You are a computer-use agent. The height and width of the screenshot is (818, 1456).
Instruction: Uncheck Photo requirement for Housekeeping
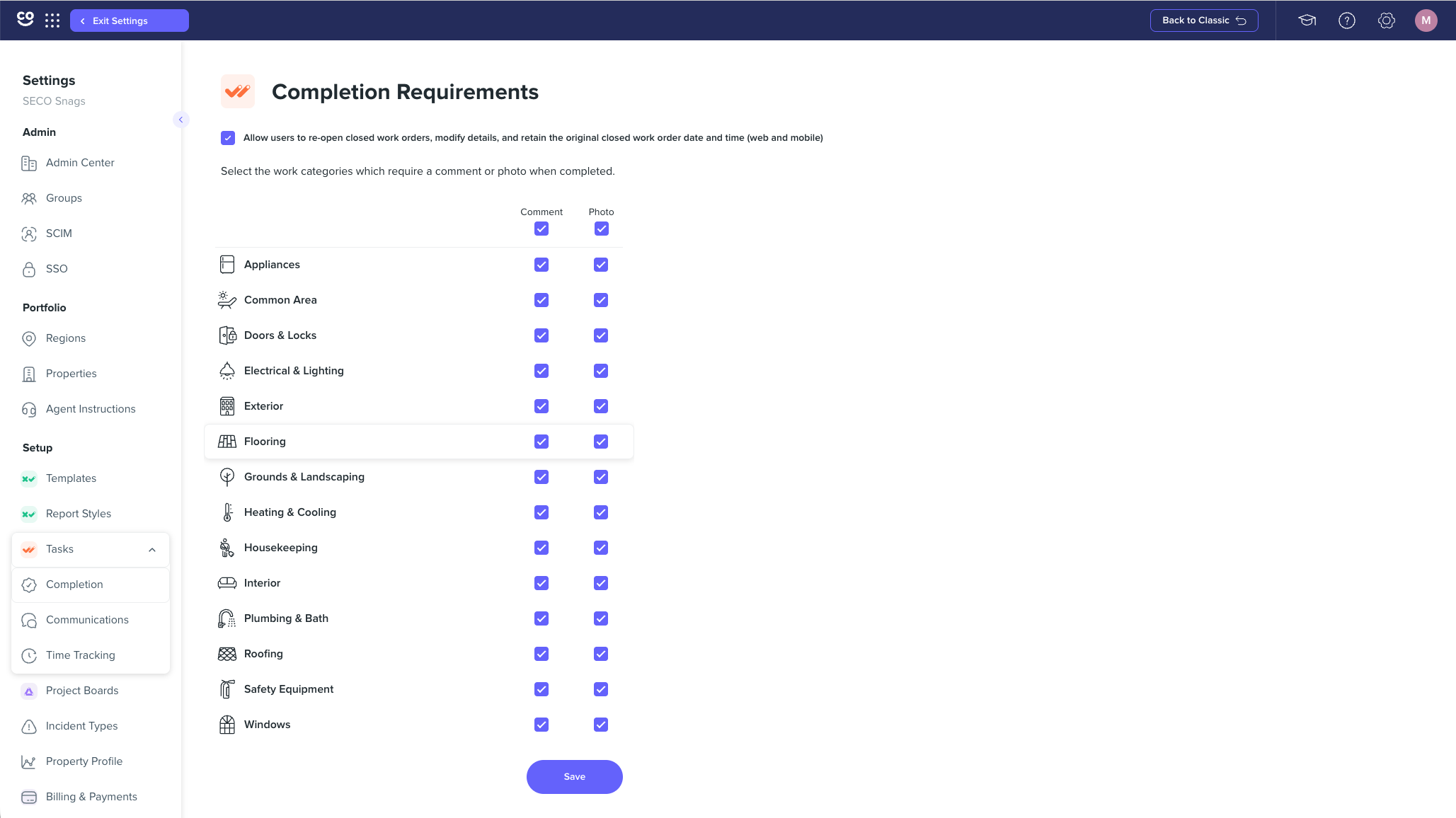click(x=601, y=548)
